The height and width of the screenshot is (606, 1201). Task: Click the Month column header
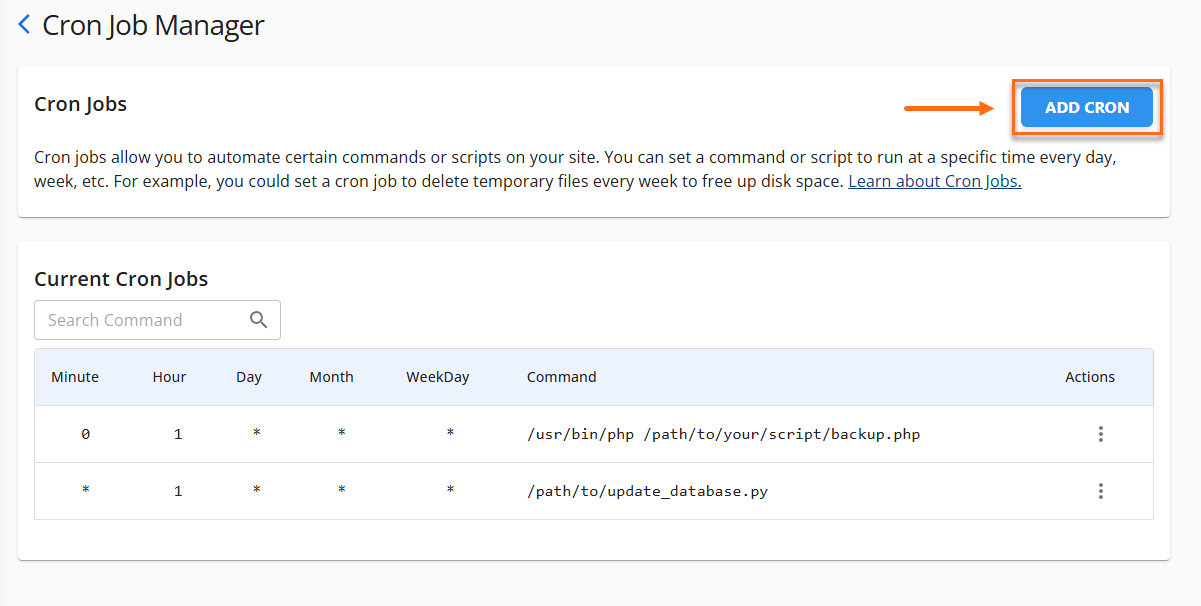331,377
